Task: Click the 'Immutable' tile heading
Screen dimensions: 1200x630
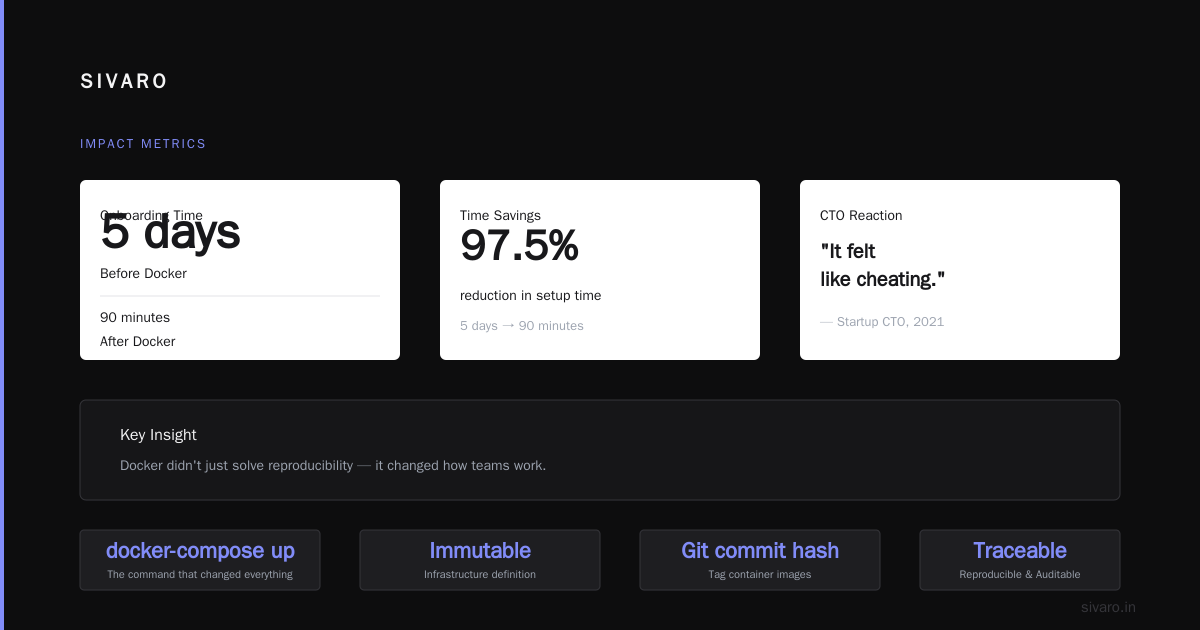Action: click(480, 550)
